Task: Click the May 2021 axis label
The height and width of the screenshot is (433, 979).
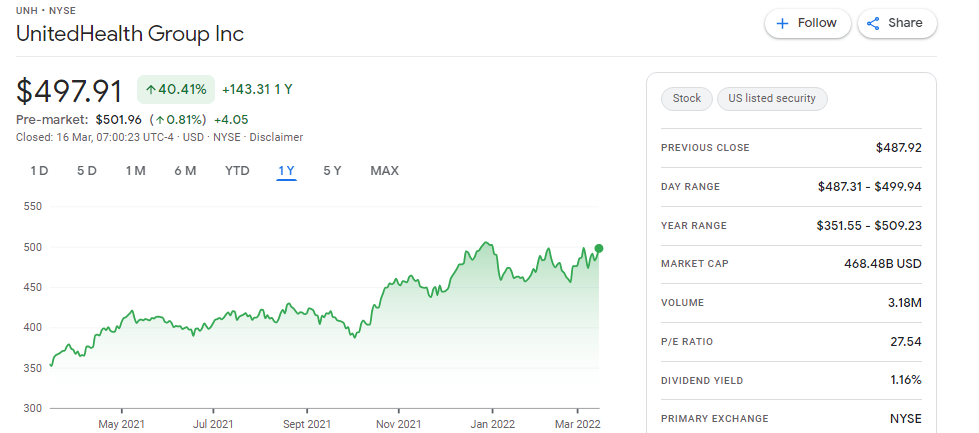Action: tap(122, 424)
